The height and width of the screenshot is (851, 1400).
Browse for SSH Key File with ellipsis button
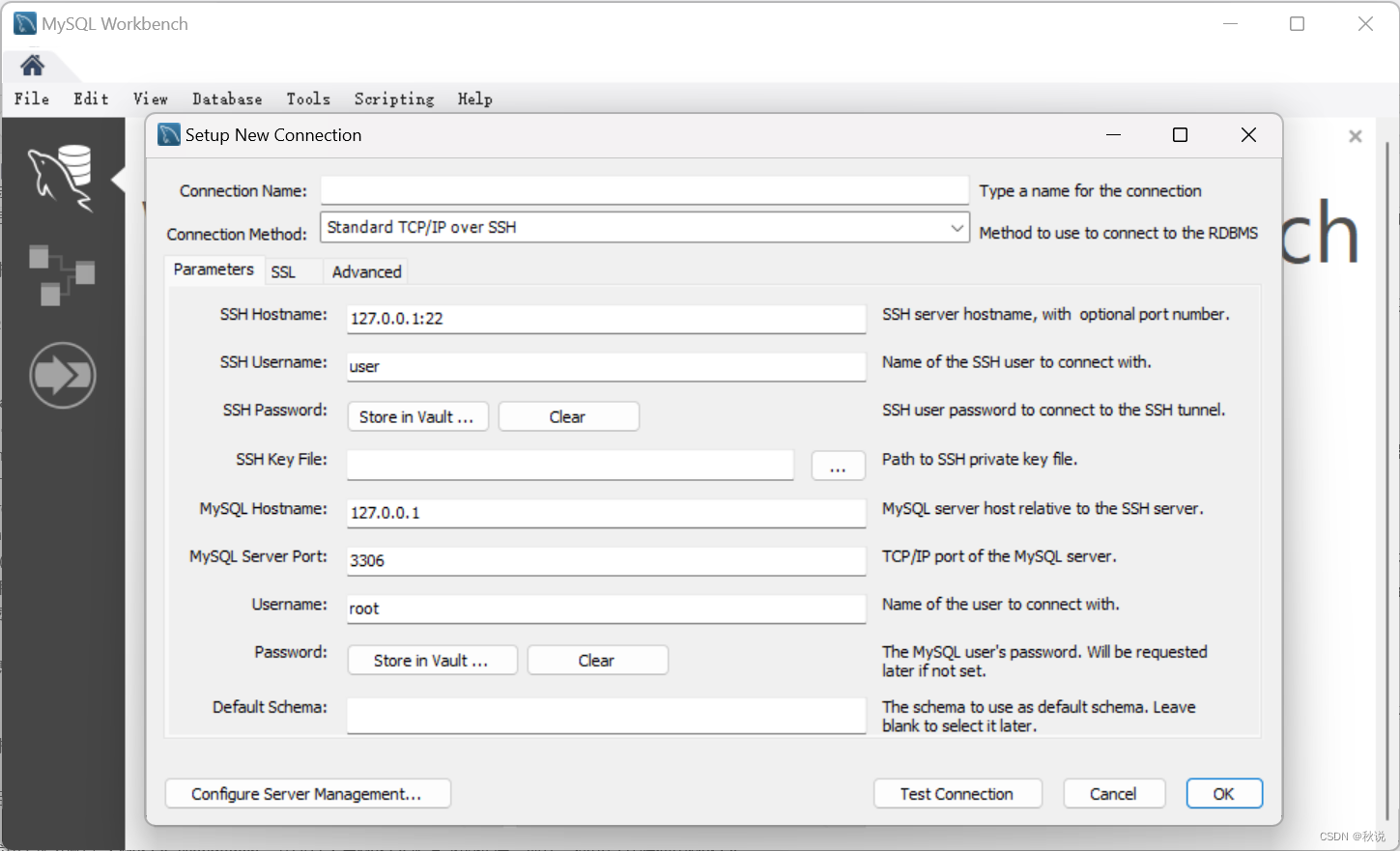pos(838,466)
